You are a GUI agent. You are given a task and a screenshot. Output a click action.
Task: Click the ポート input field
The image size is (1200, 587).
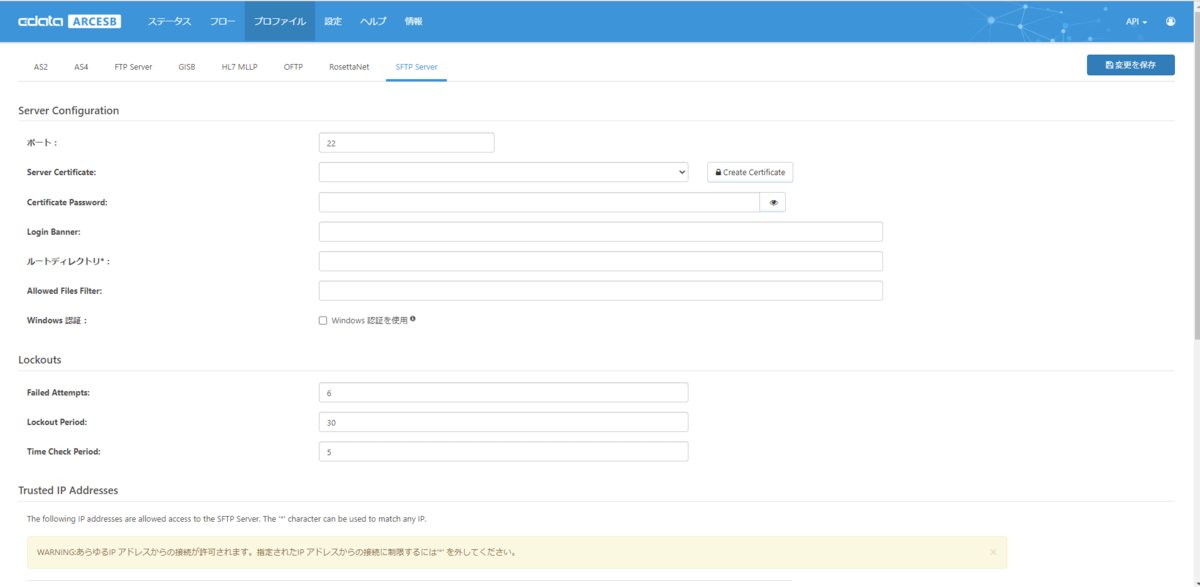[406, 143]
